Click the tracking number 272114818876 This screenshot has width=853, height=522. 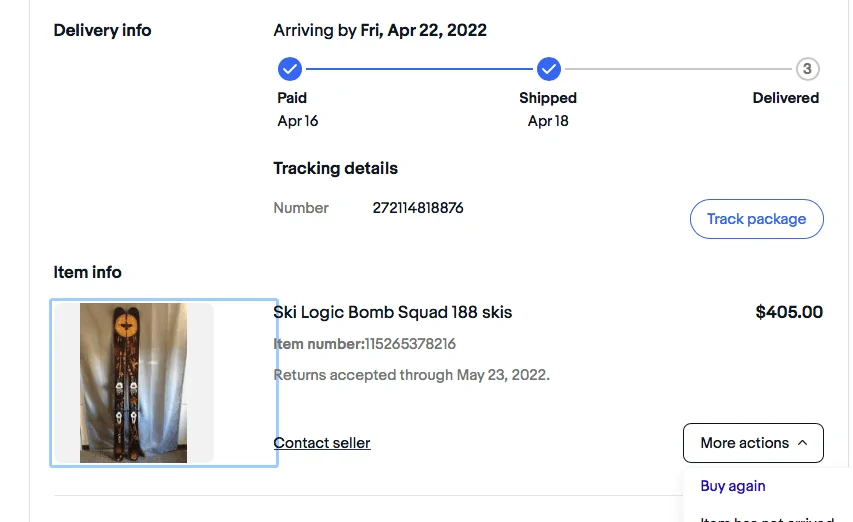[x=418, y=208]
